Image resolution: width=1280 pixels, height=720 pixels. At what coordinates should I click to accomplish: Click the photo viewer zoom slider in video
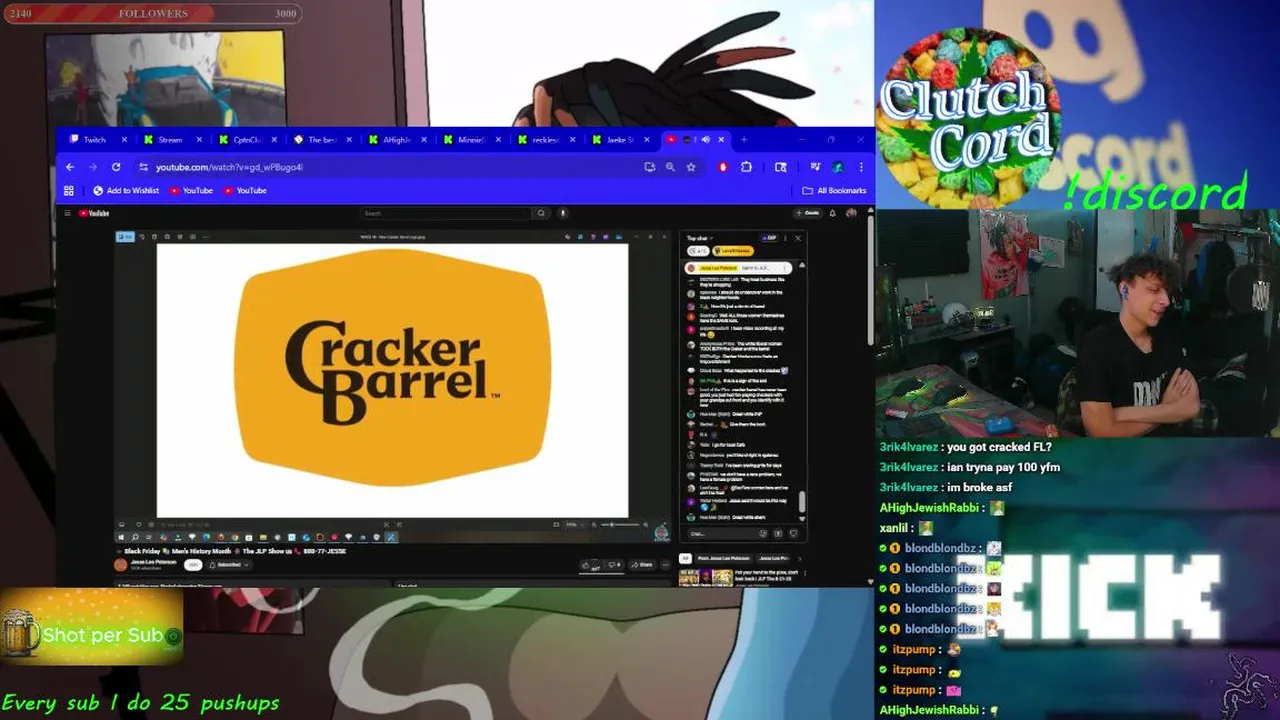click(618, 524)
